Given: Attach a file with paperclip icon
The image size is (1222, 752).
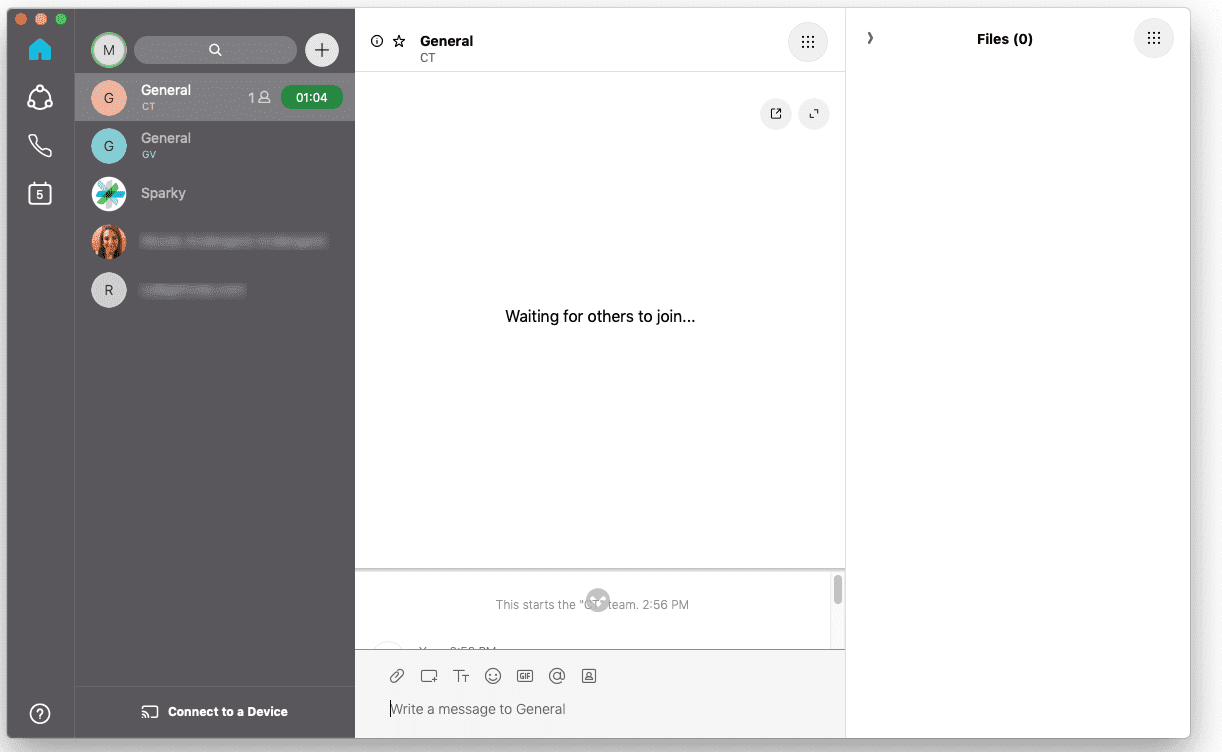Looking at the screenshot, I should 397,676.
